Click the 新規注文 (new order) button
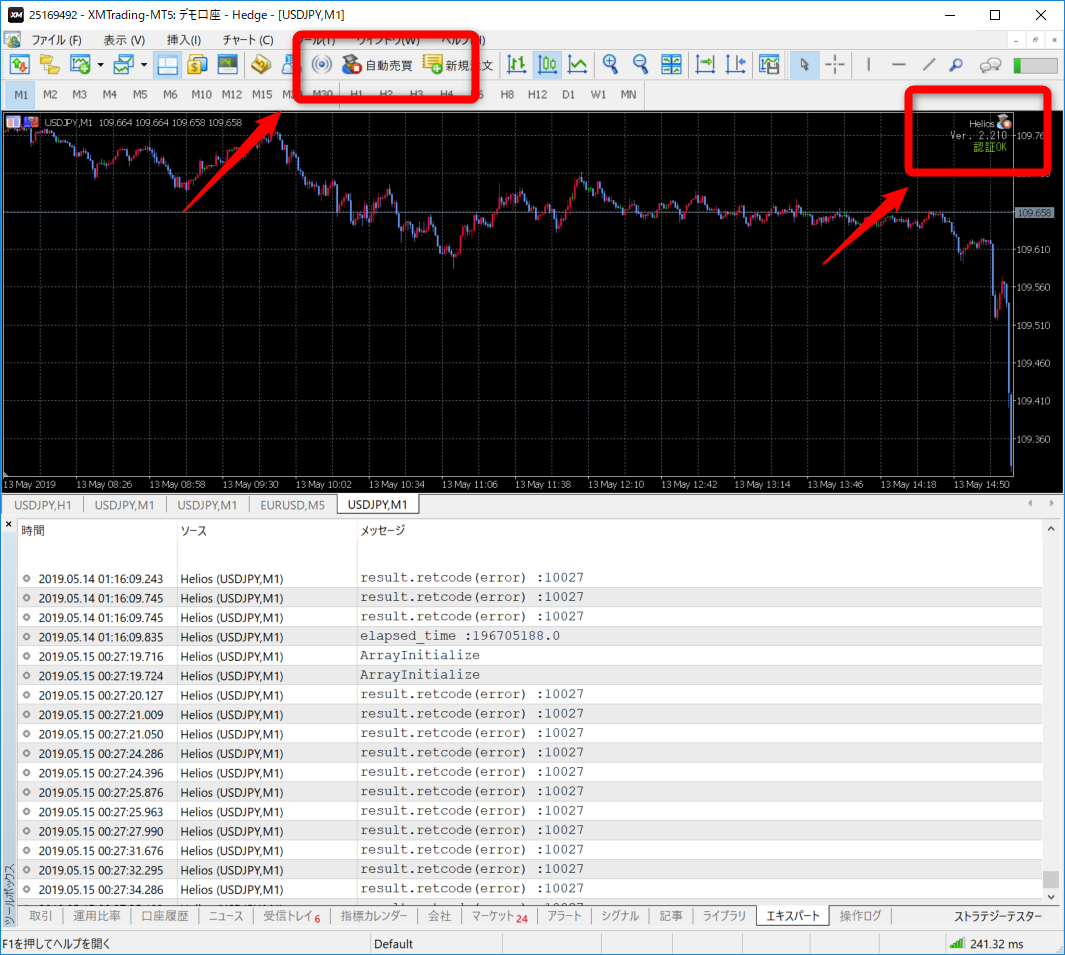Image resolution: width=1065 pixels, height=955 pixels. pos(457,65)
